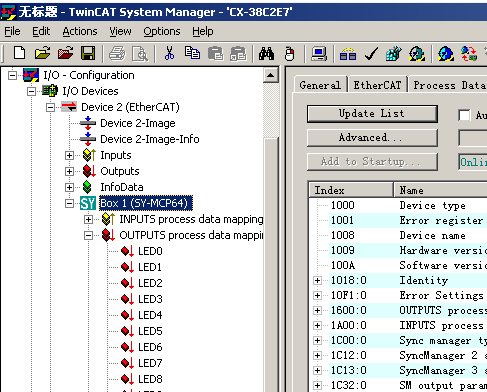
Task: Expand the InfoData tree node
Action: tap(69, 187)
